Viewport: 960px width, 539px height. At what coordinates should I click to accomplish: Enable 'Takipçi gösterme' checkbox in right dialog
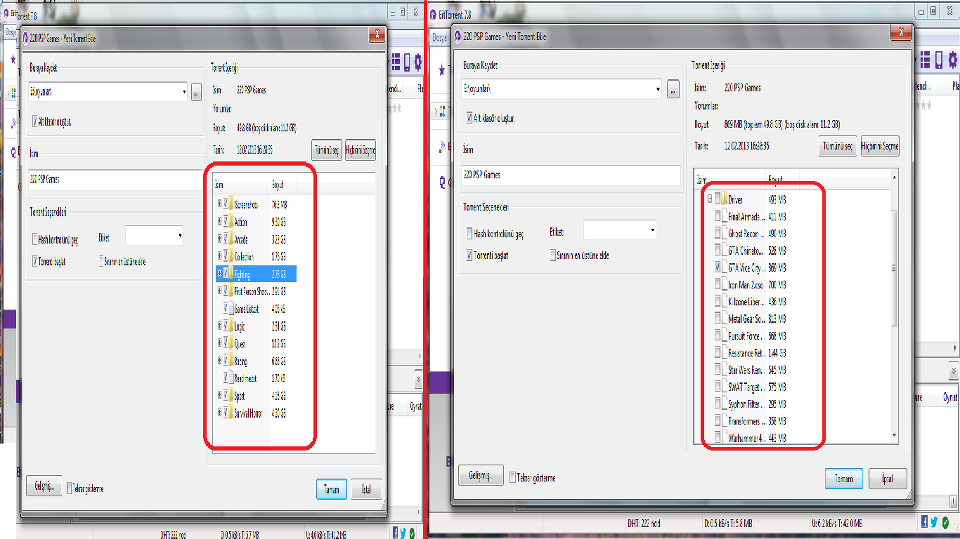pyautogui.click(x=512, y=477)
